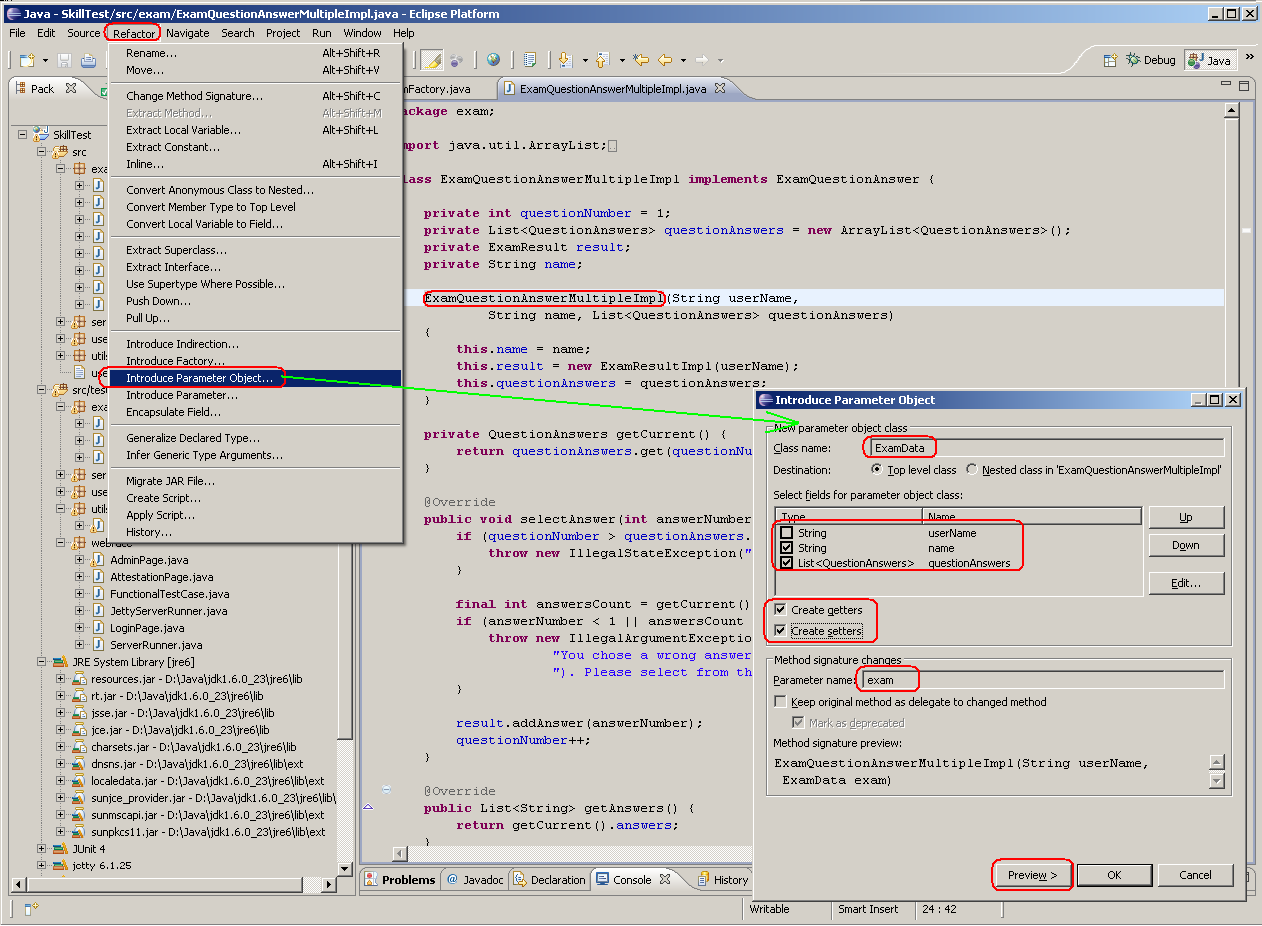The height and width of the screenshot is (926, 1262).
Task: Open a new perspective using the perspective icon
Action: click(x=1111, y=59)
